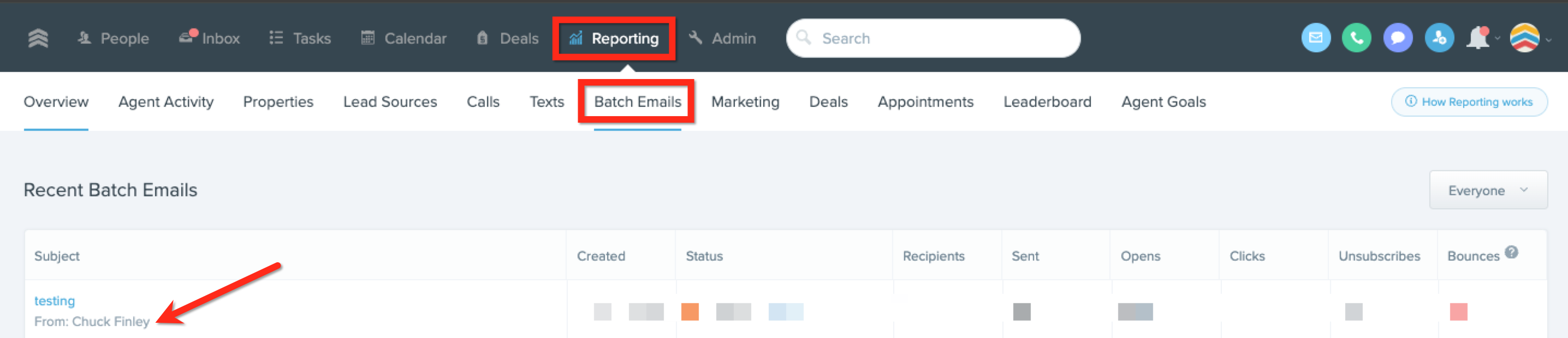Image resolution: width=1568 pixels, height=338 pixels.
Task: Click the How Reporting works button
Action: point(1469,101)
